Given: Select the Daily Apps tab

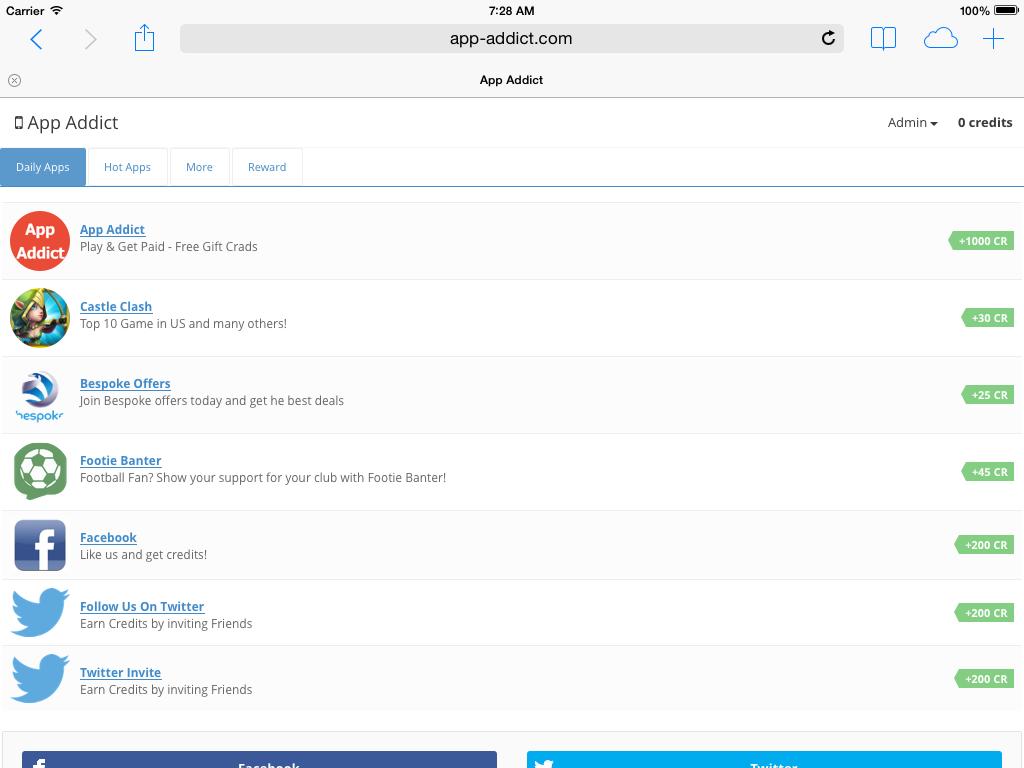Looking at the screenshot, I should click(x=43, y=167).
